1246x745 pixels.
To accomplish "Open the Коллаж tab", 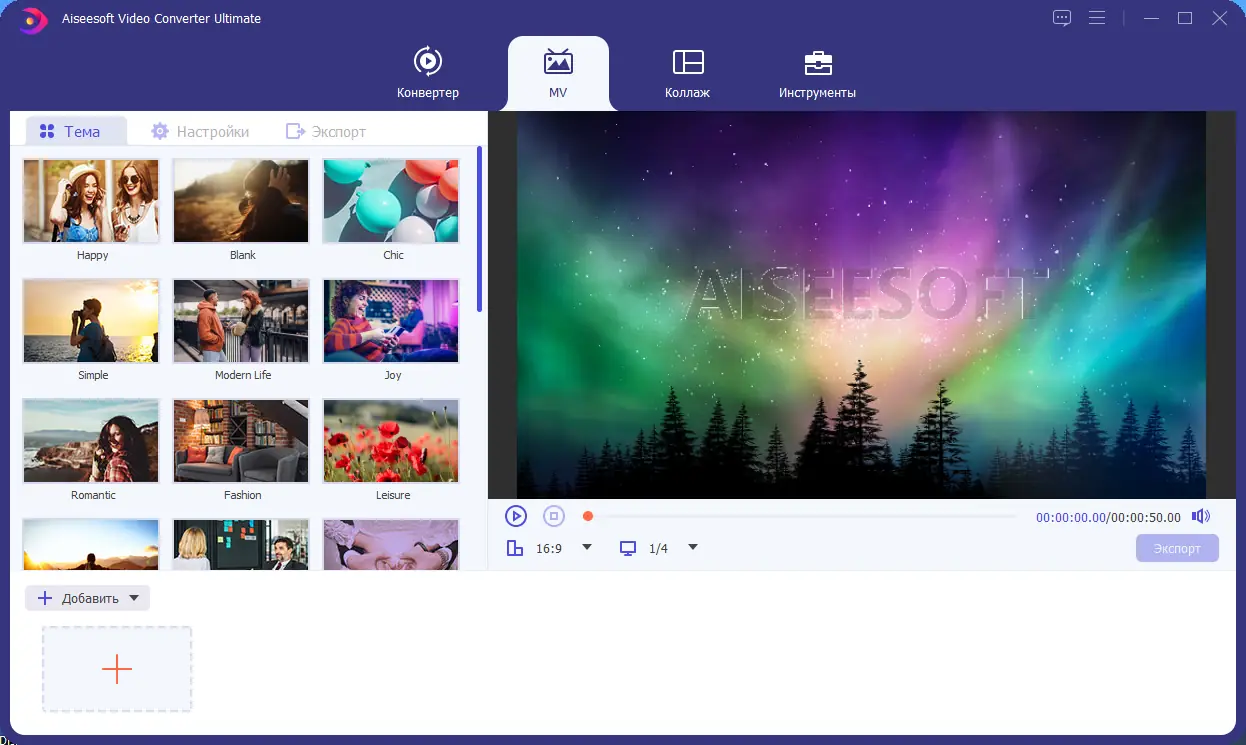I will 687,73.
